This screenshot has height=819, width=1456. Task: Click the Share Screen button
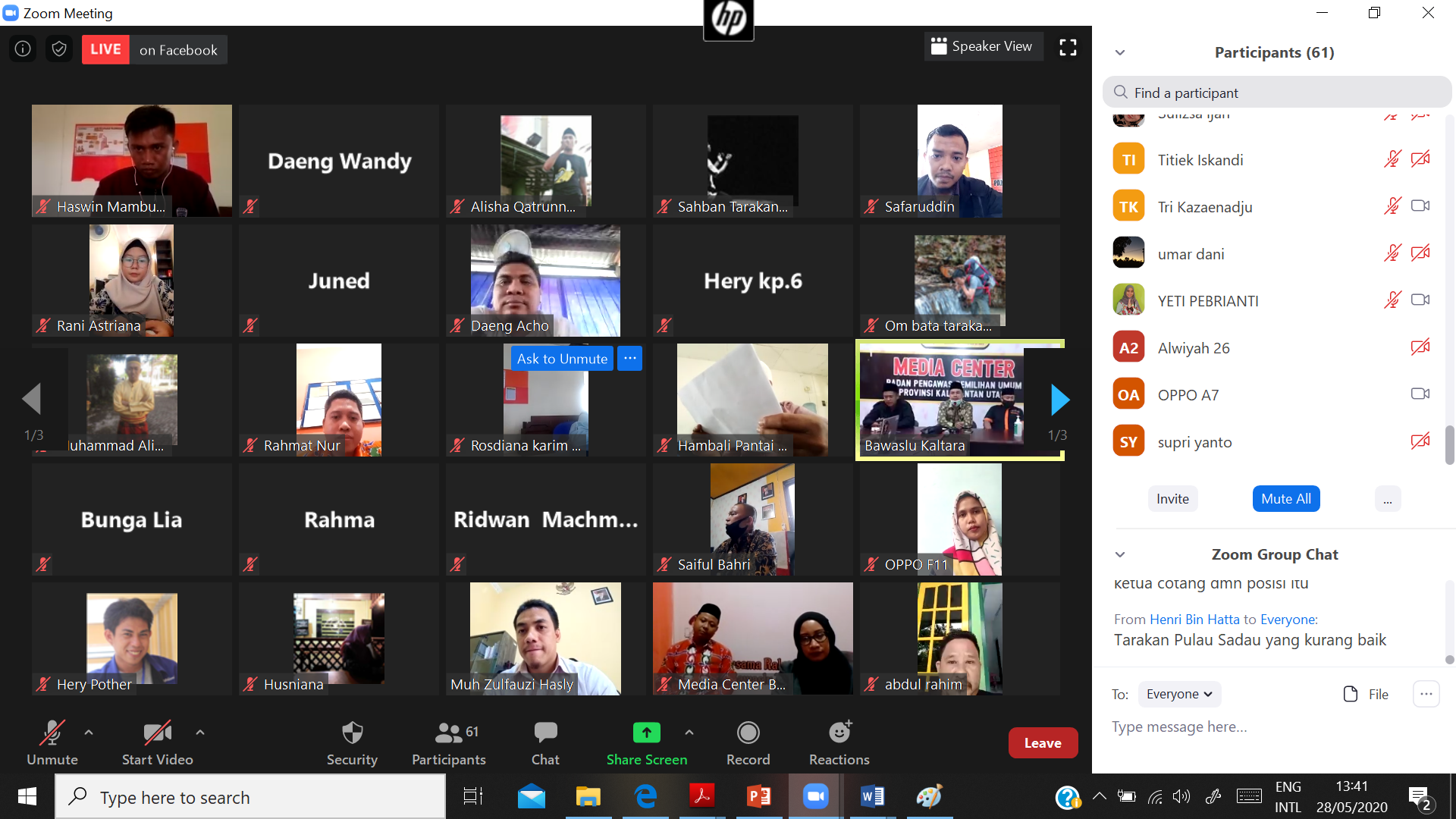pos(647,742)
